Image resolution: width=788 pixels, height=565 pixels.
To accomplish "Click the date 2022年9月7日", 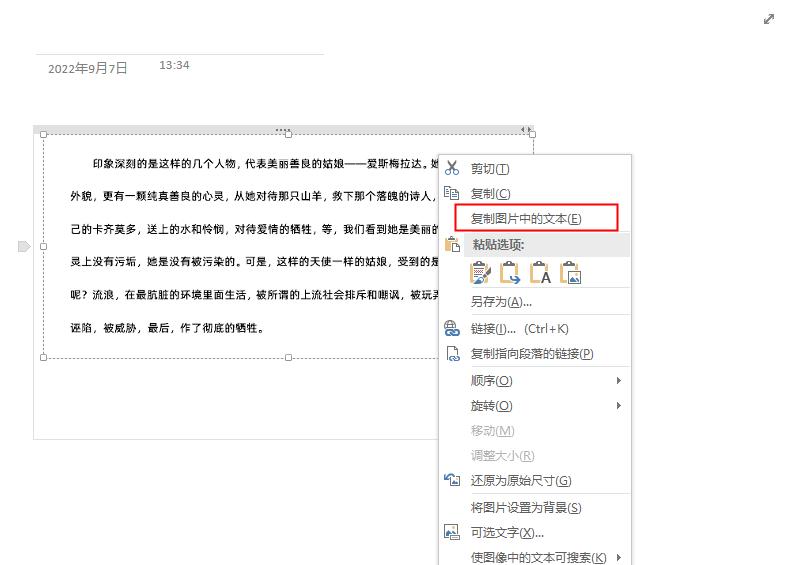I will coord(87,68).
